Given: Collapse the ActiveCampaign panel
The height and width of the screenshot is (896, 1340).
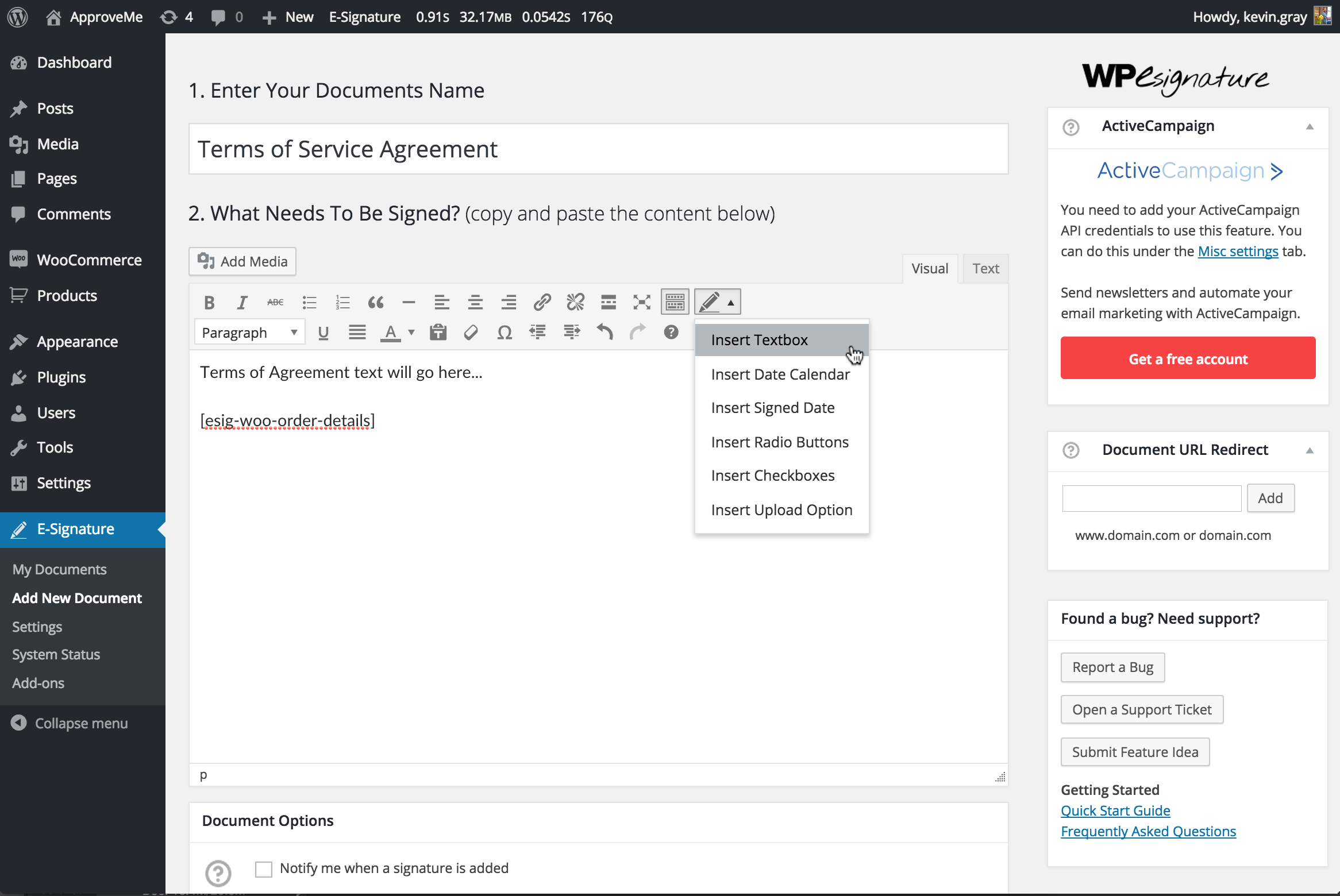Looking at the screenshot, I should point(1310,126).
